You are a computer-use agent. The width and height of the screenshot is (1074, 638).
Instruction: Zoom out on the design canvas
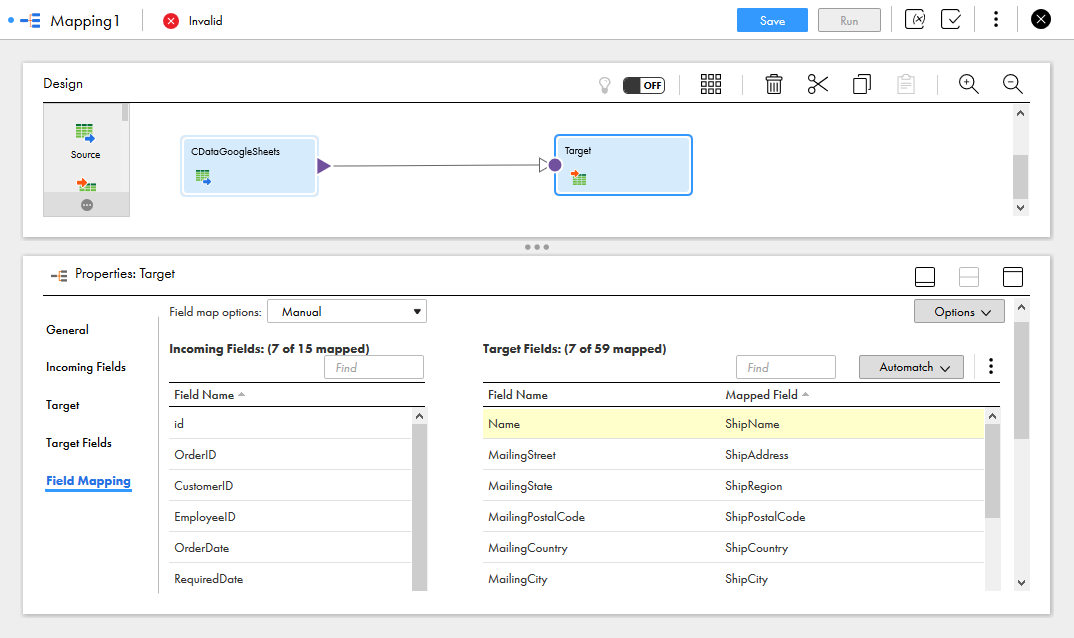tap(1012, 85)
